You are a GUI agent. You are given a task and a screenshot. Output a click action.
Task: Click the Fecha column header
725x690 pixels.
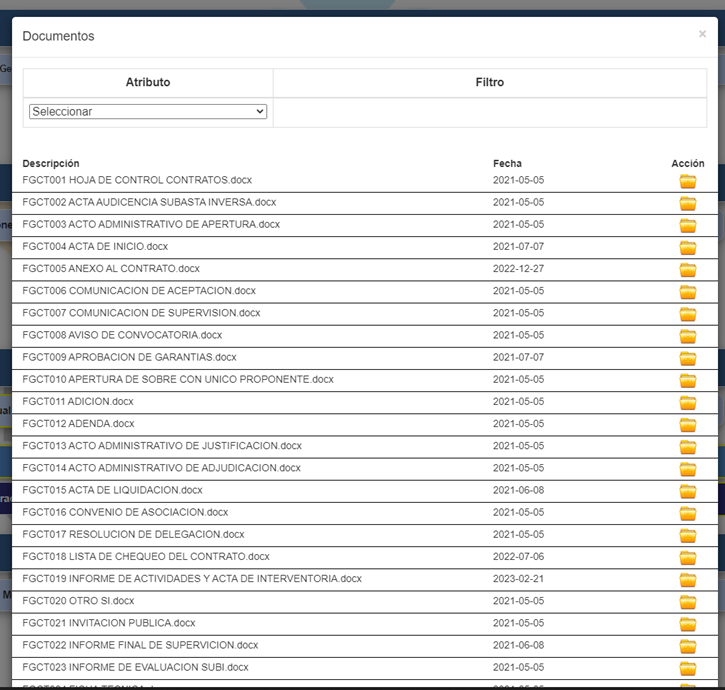[x=507, y=163]
